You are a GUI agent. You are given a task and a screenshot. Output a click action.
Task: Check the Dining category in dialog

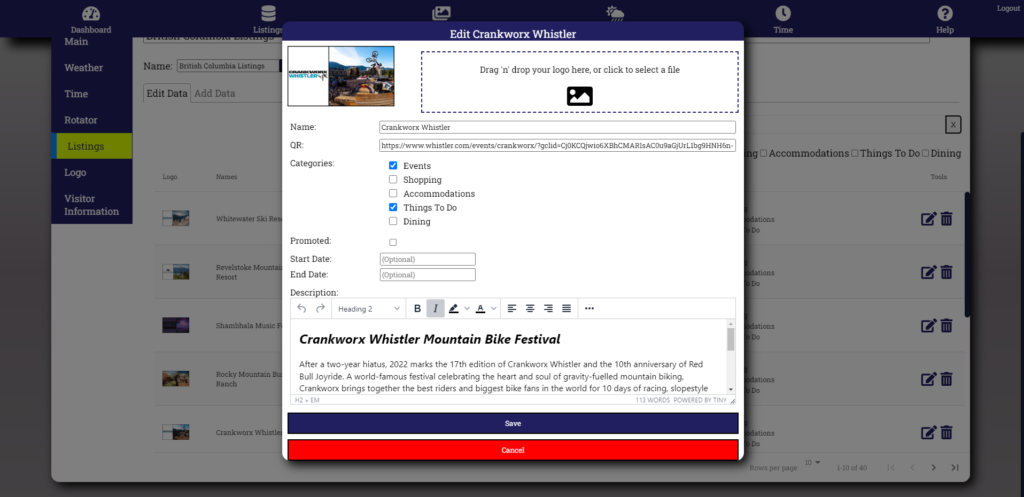click(x=393, y=221)
